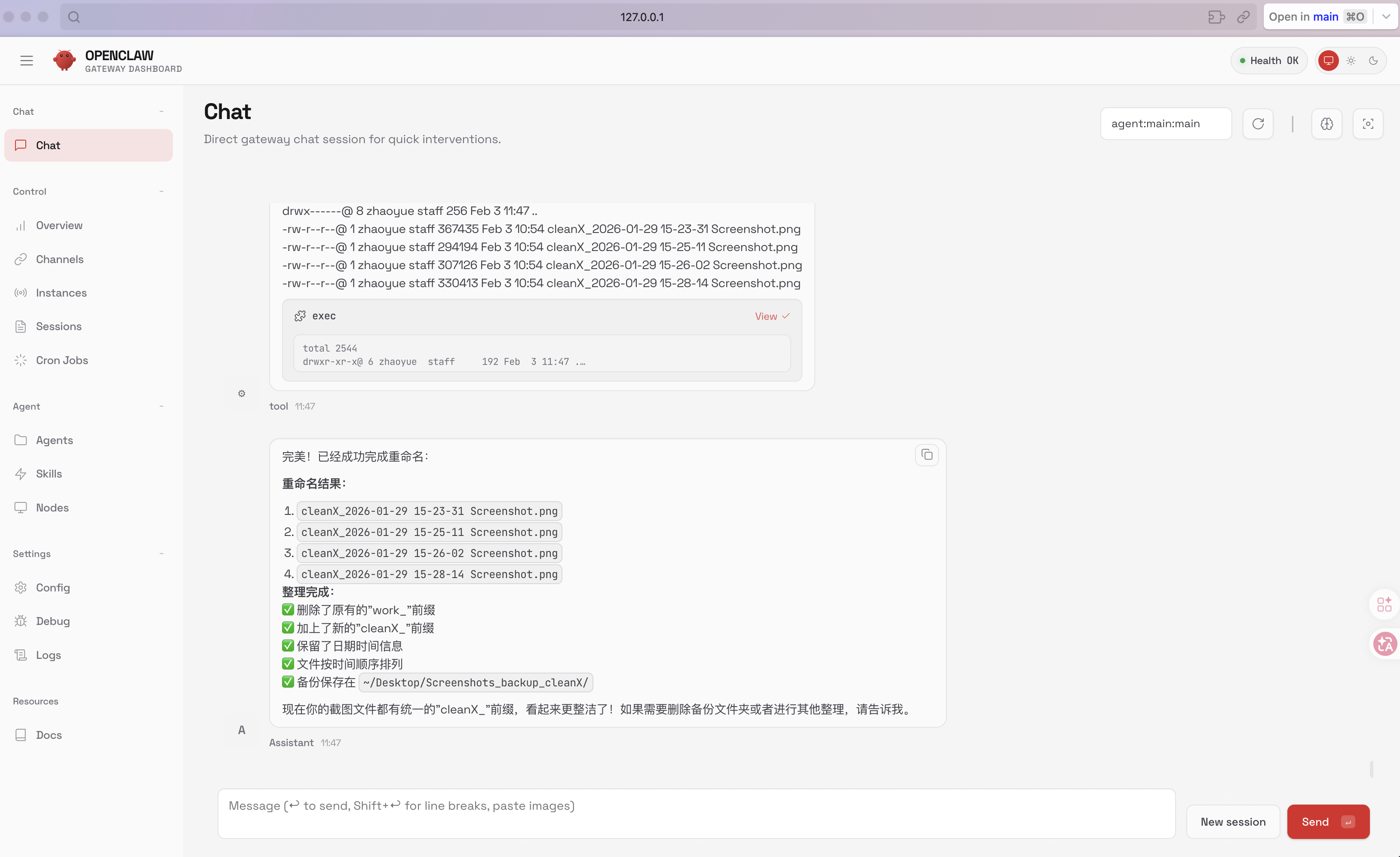1400x857 pixels.
Task: Click the agent:main:main session field
Action: pos(1165,124)
